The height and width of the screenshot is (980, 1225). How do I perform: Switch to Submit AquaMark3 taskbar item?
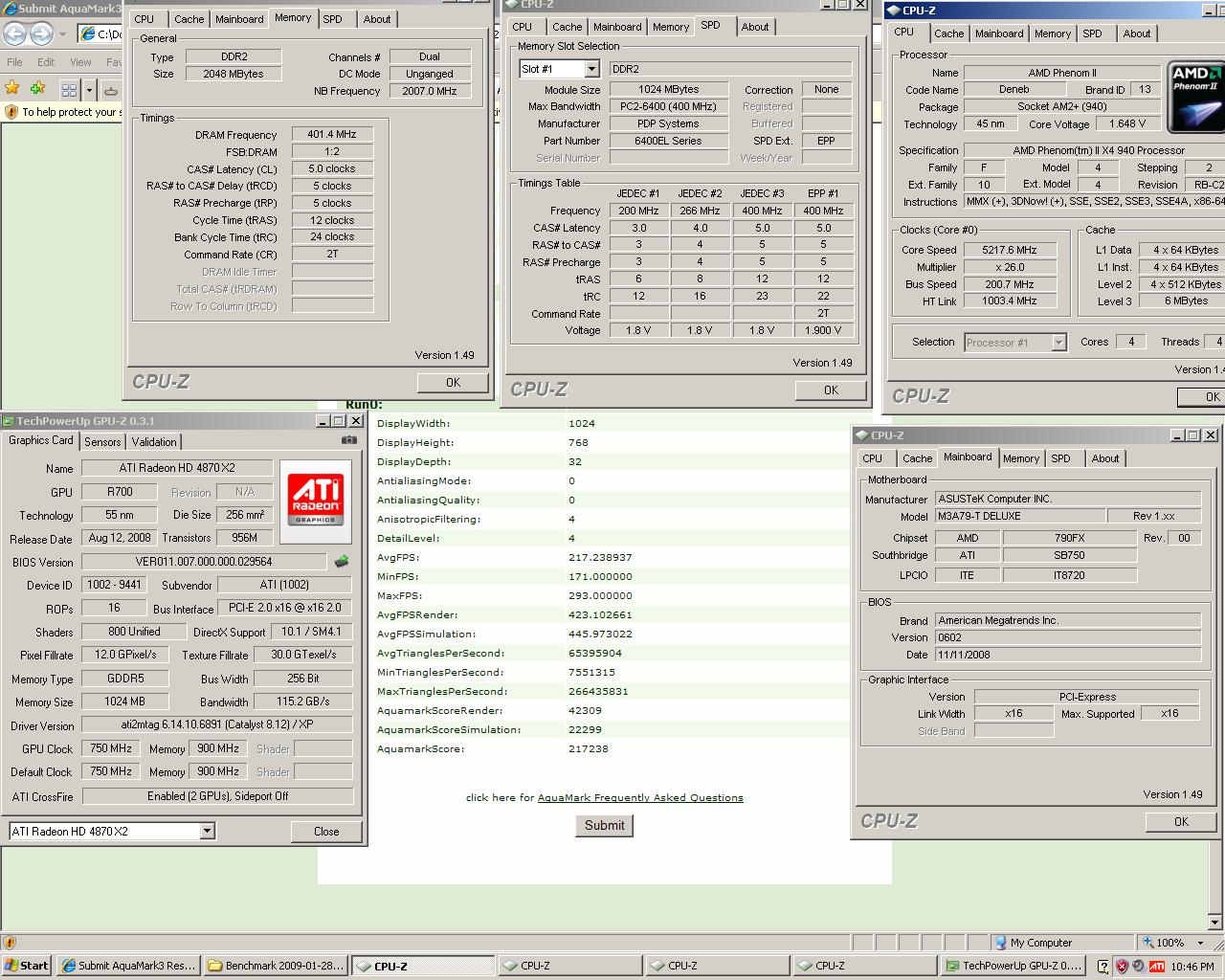pos(128,966)
